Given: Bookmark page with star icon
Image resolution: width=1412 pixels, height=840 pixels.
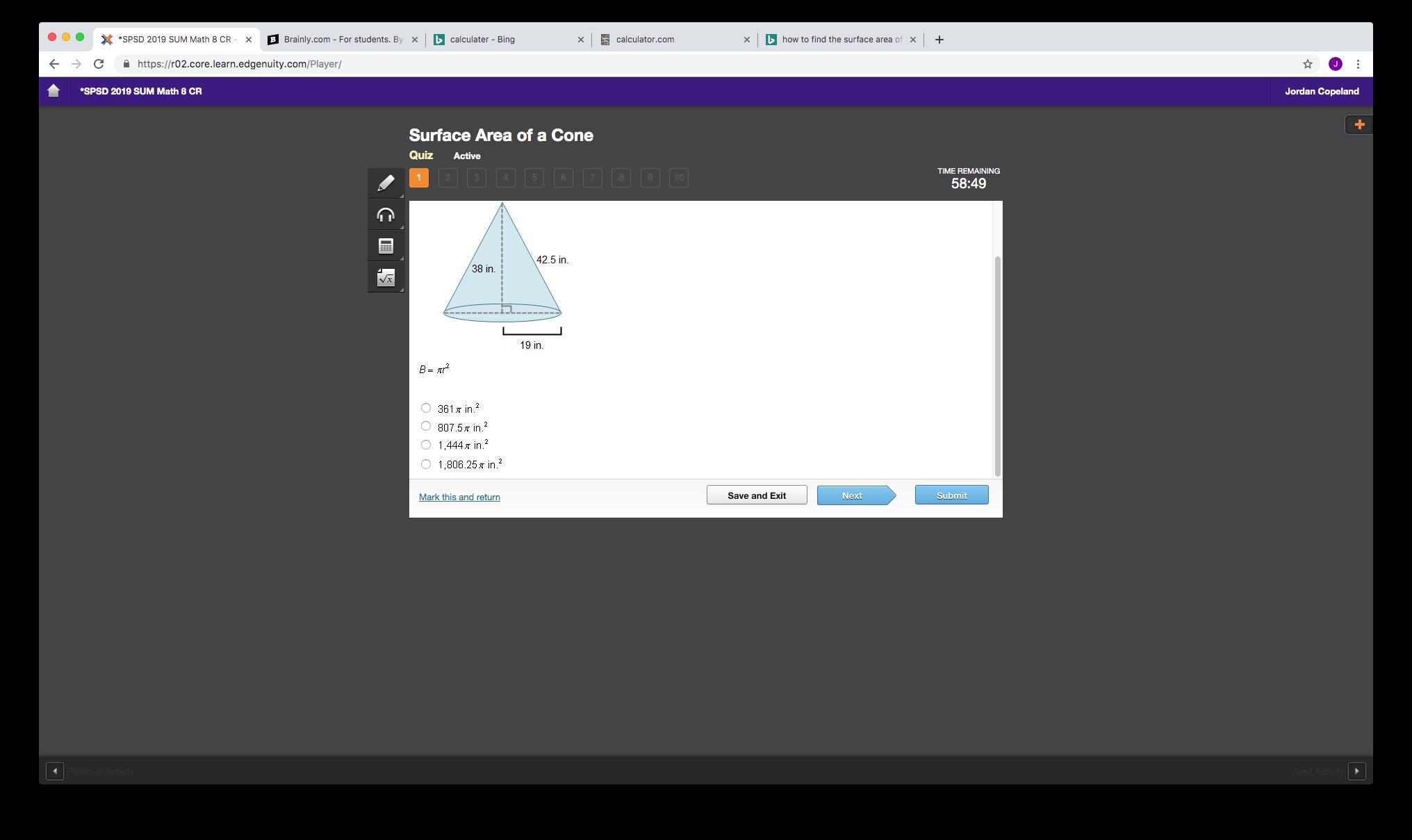Looking at the screenshot, I should [1307, 64].
